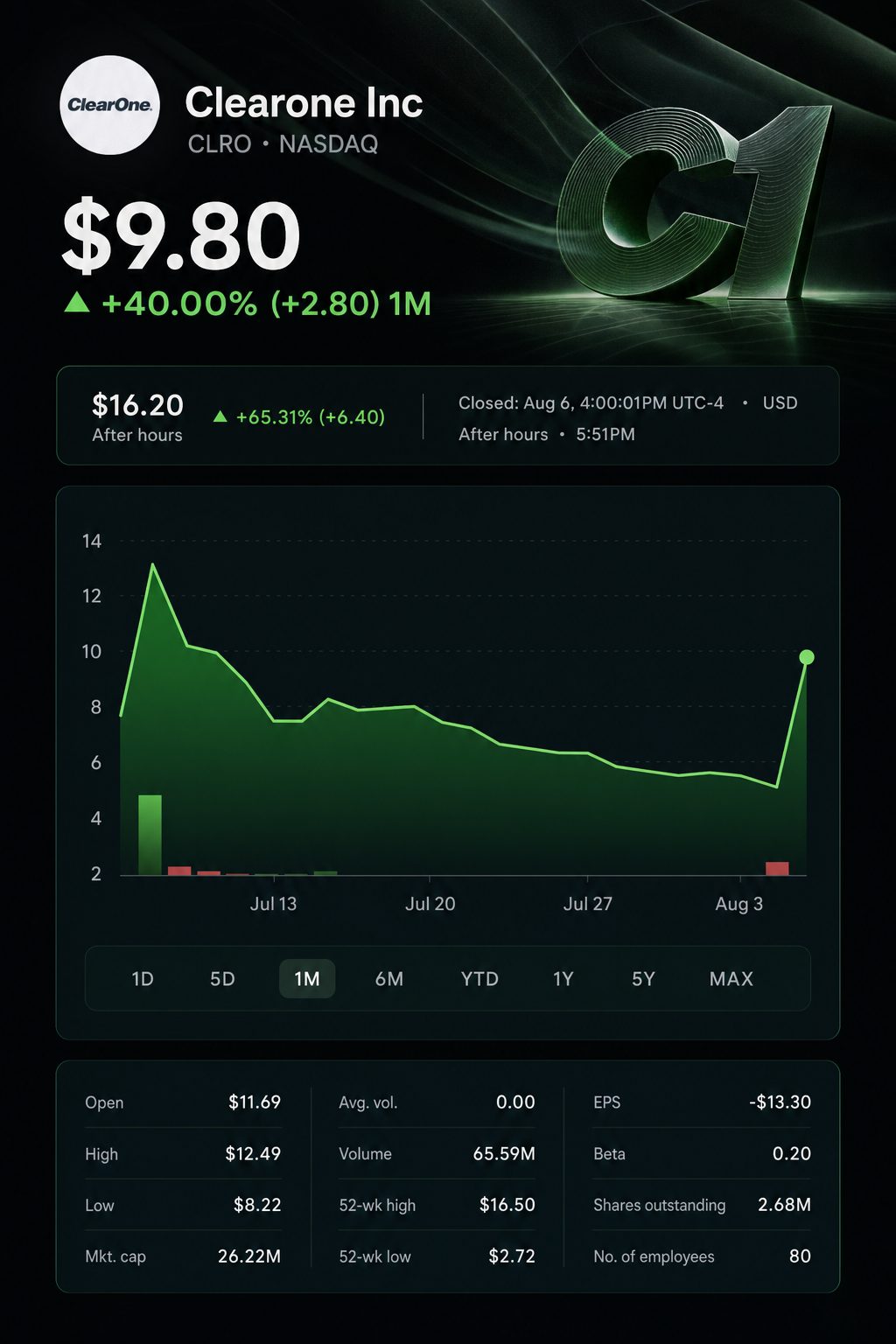Select the 6M time range
Image resolution: width=896 pixels, height=1344 pixels.
(x=389, y=979)
